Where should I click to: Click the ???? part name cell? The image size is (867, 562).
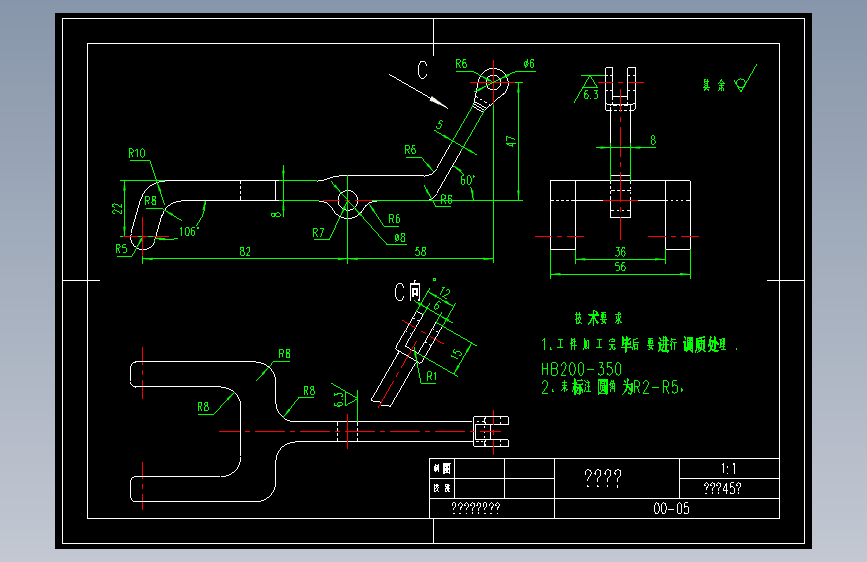pyautogui.click(x=617, y=478)
